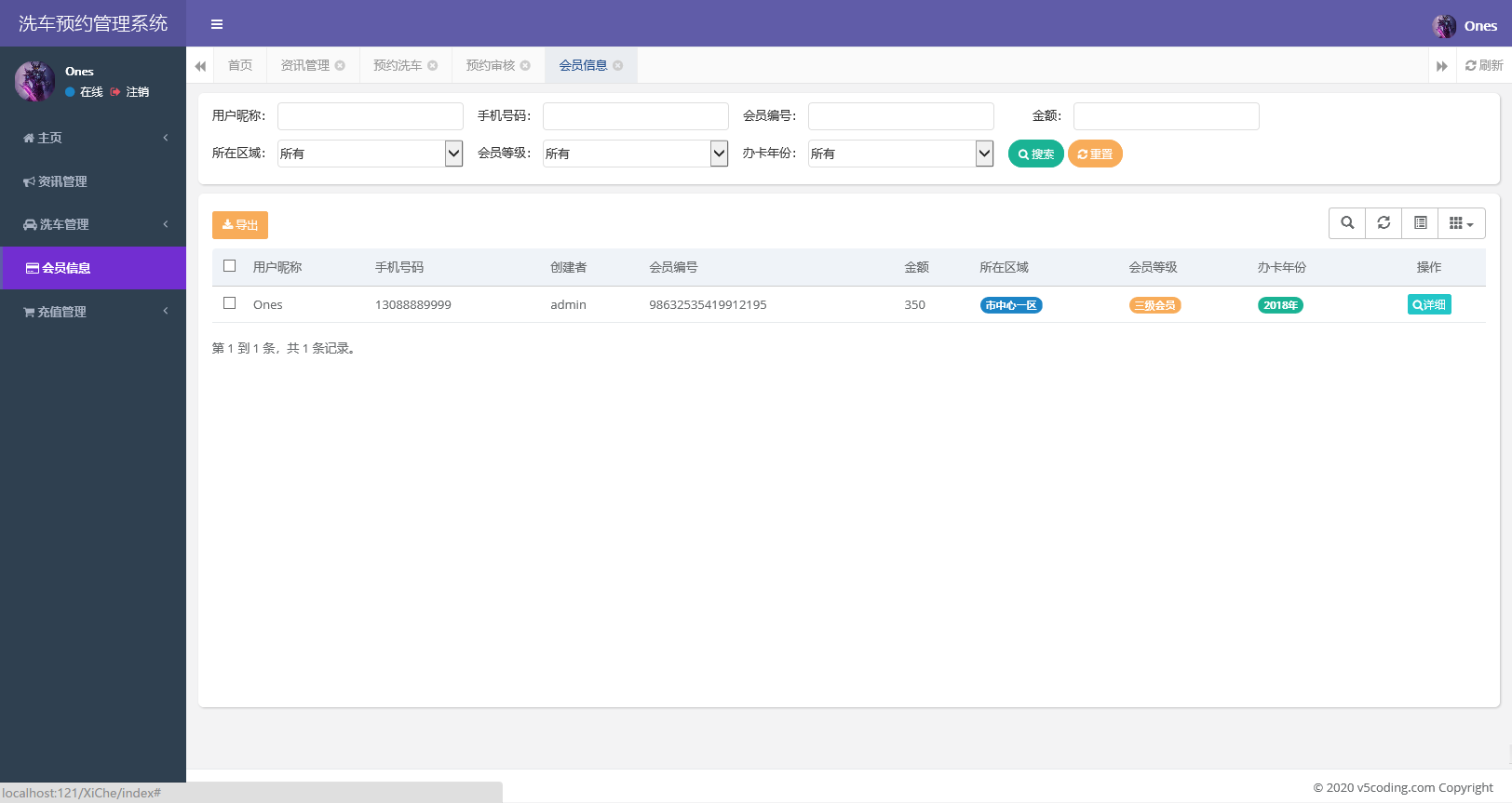Click the 创建者 column header
This screenshot has height=803, width=1512.
pos(569,267)
